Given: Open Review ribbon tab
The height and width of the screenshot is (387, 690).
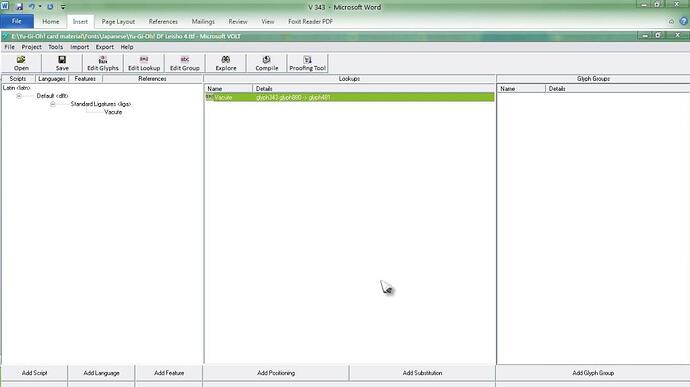Looking at the screenshot, I should tap(238, 21).
